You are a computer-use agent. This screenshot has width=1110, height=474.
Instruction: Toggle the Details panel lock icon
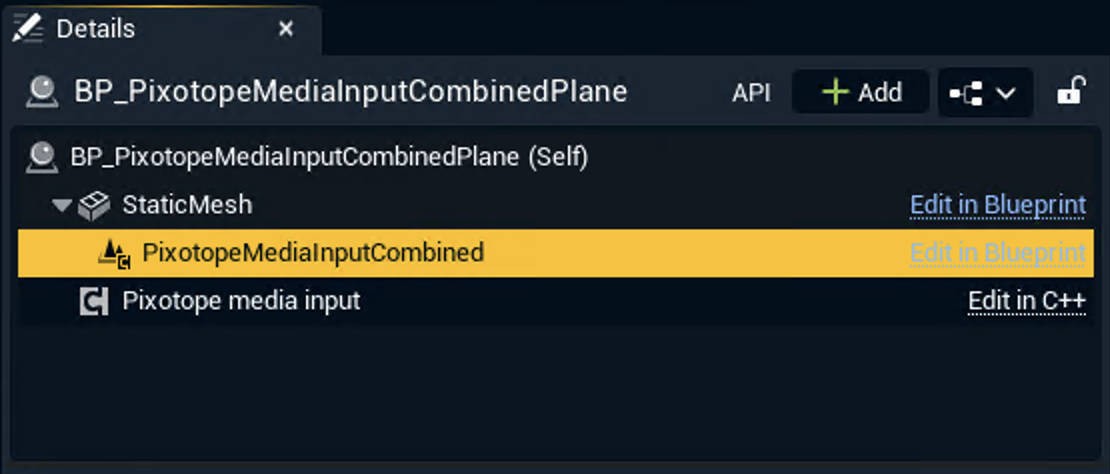pyautogui.click(x=1071, y=93)
